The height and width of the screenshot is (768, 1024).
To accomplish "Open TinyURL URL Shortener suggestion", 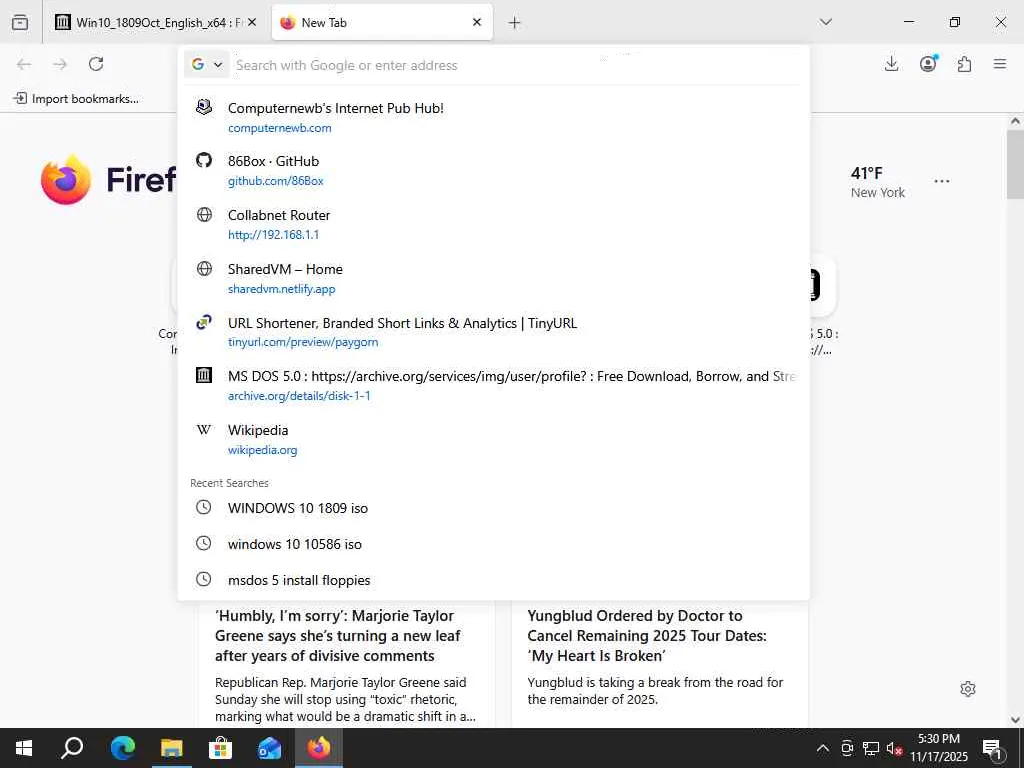I will 494,332.
